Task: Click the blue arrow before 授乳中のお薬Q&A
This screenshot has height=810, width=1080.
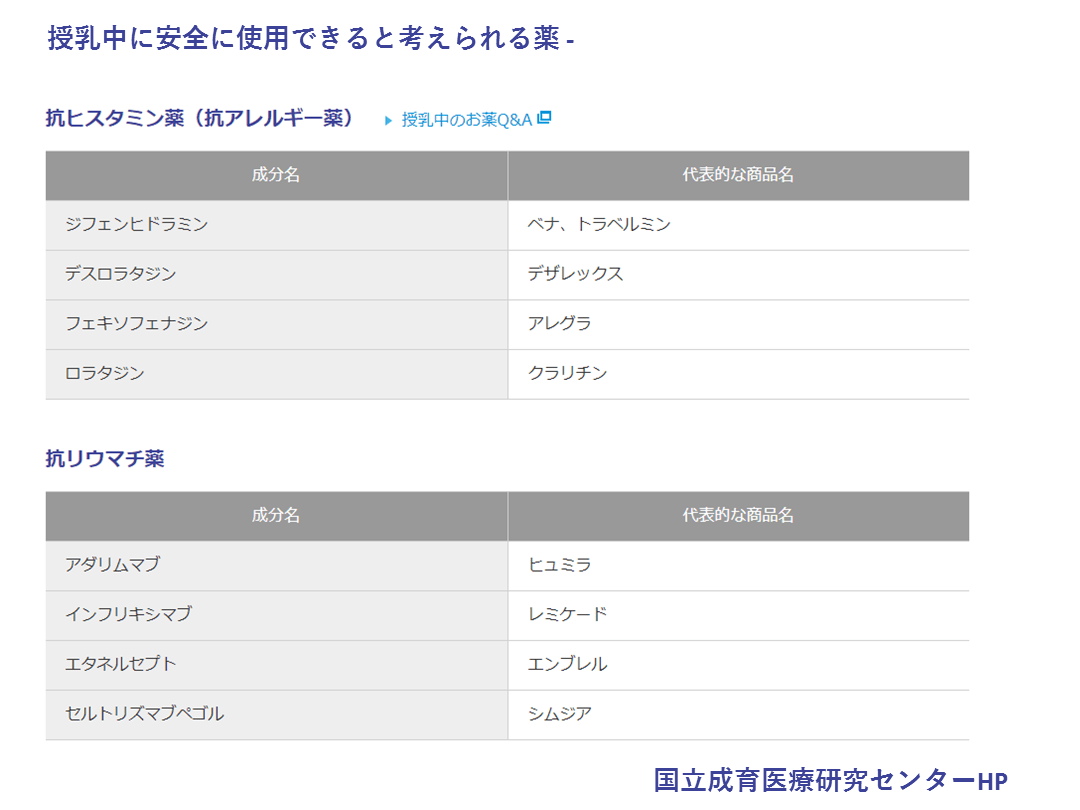Action: [389, 120]
